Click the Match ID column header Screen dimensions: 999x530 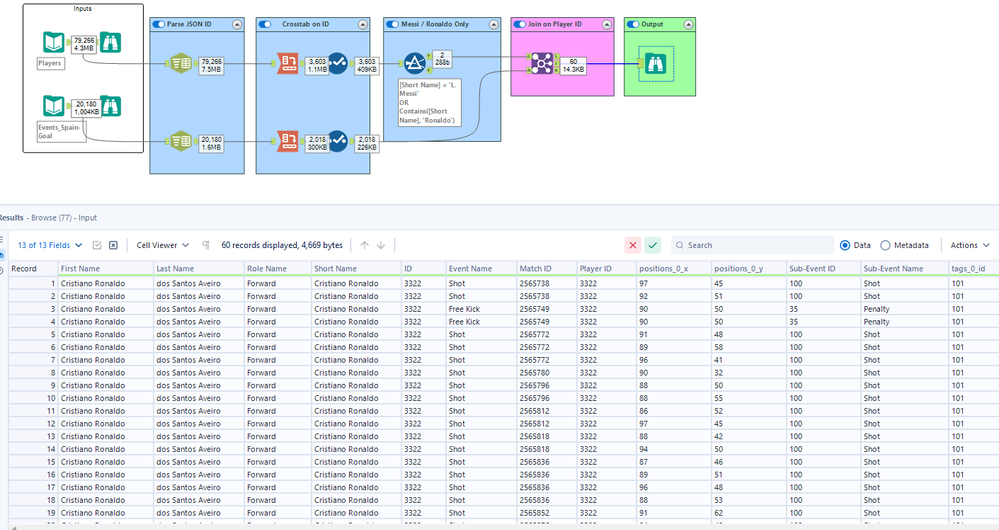[x=547, y=269]
